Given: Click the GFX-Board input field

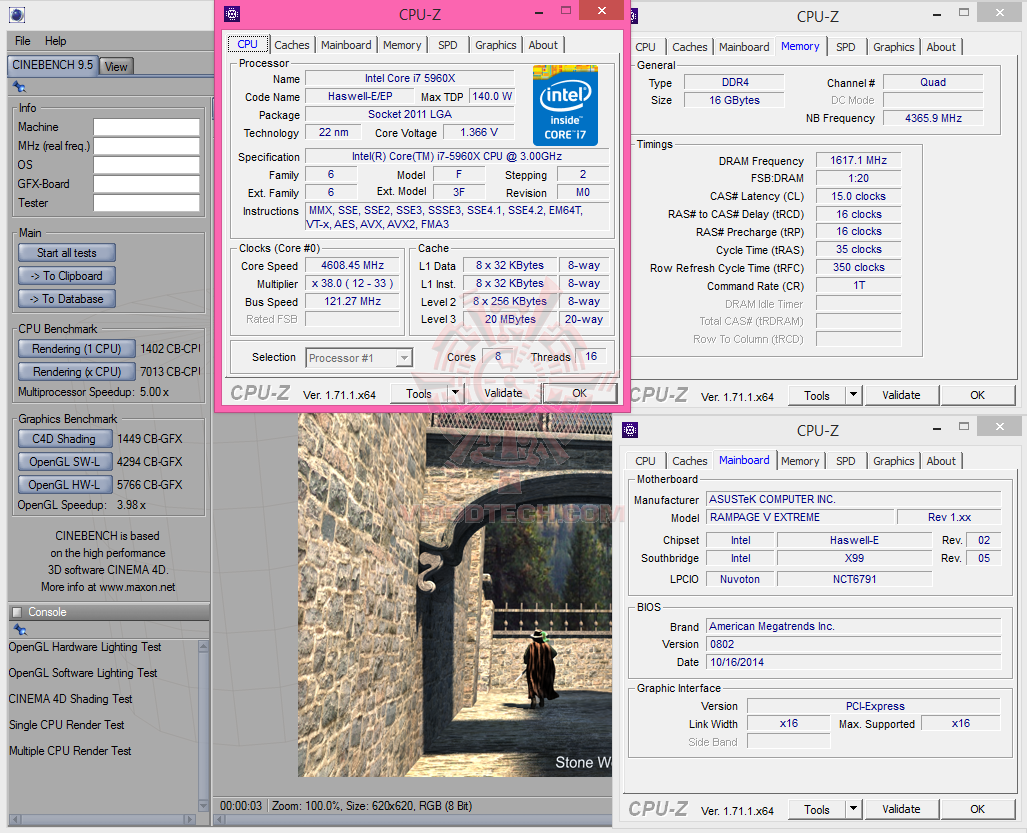Looking at the screenshot, I should click(147, 184).
